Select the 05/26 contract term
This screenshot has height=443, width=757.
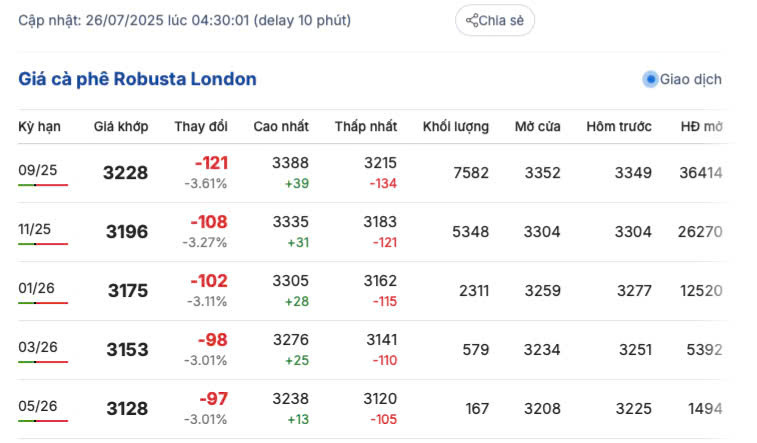pyautogui.click(x=38, y=406)
